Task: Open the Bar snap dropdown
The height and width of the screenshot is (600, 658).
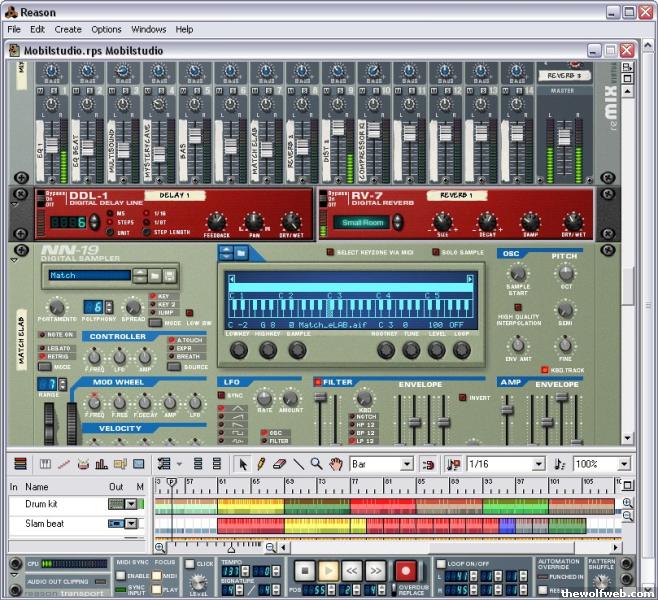Action: point(406,464)
